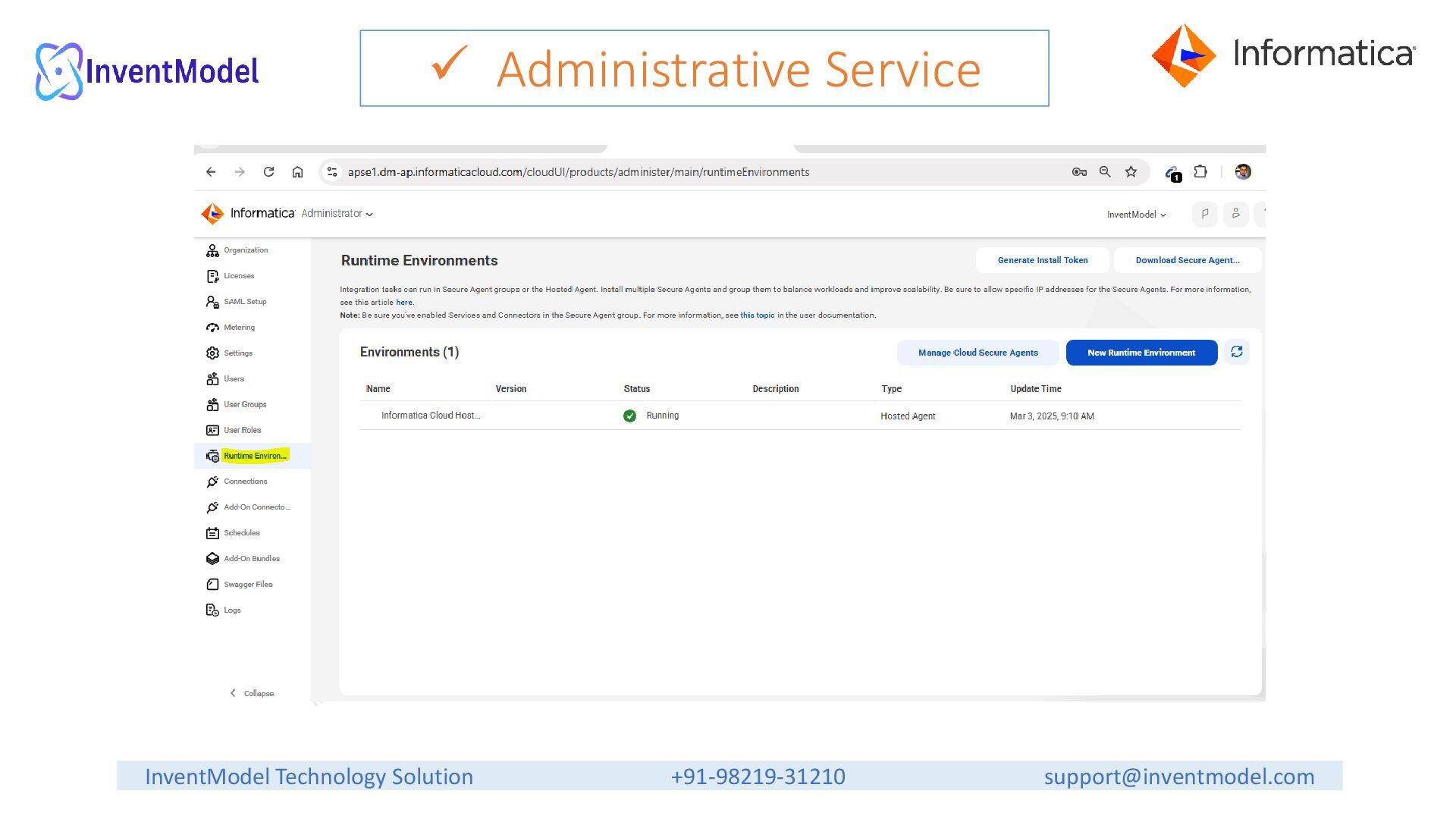Image resolution: width=1456 pixels, height=819 pixels.
Task: Open the 'here' article link
Action: [x=404, y=303]
